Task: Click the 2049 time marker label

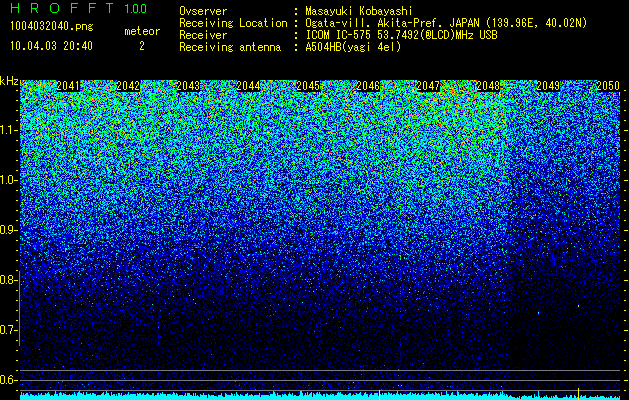Action: coord(548,86)
